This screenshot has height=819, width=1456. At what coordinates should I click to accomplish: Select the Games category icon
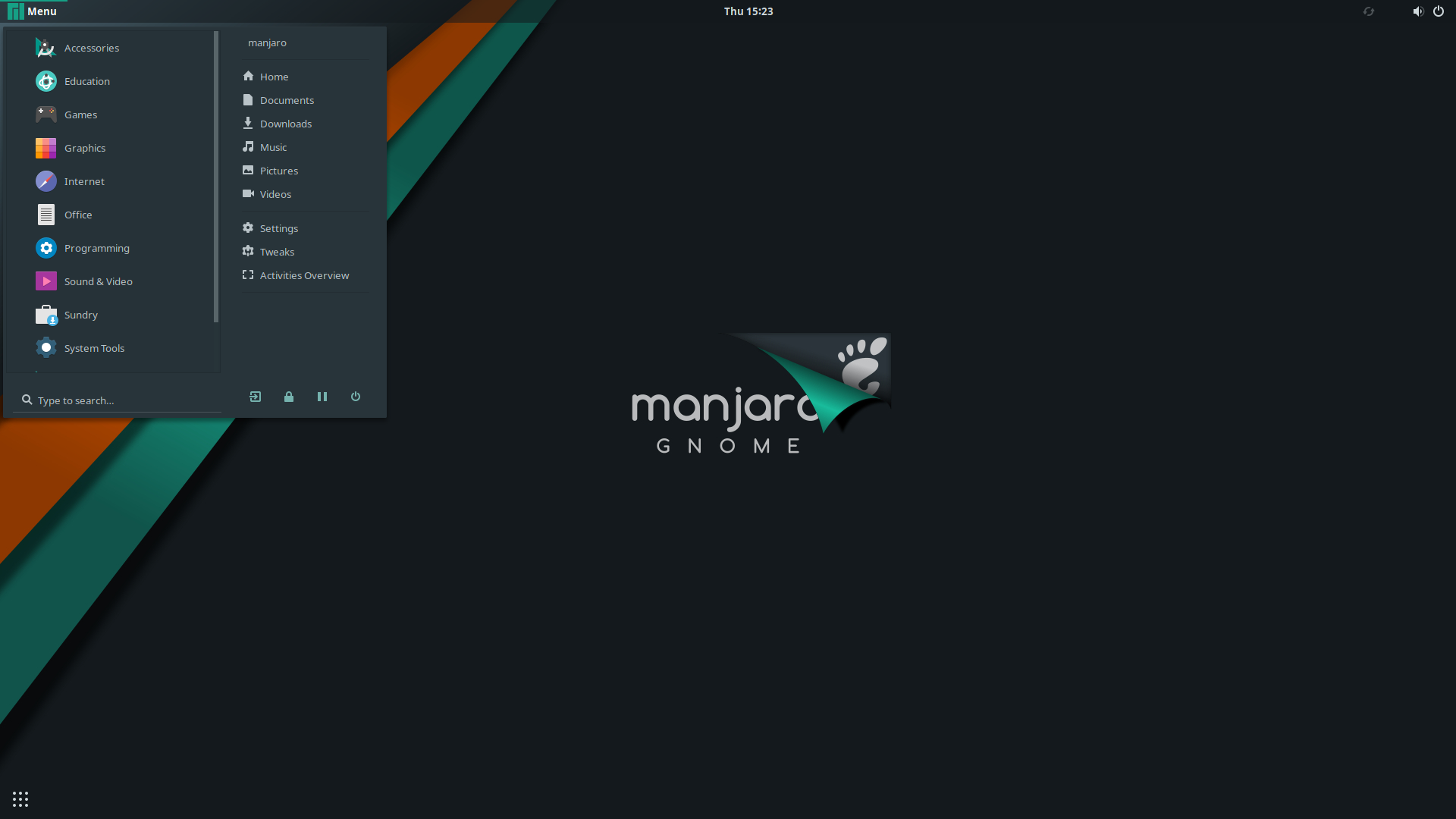[45, 113]
